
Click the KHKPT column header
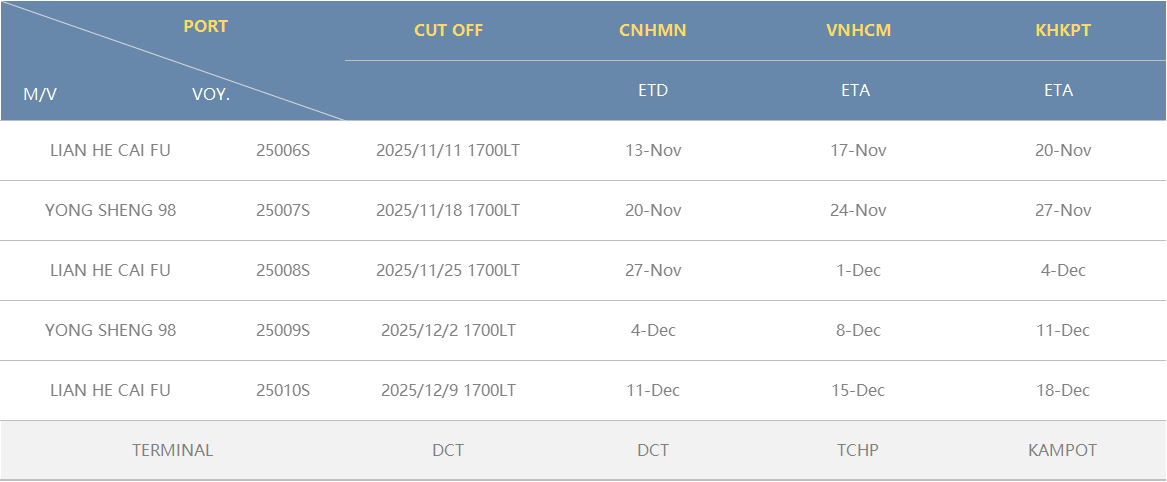(x=1062, y=30)
